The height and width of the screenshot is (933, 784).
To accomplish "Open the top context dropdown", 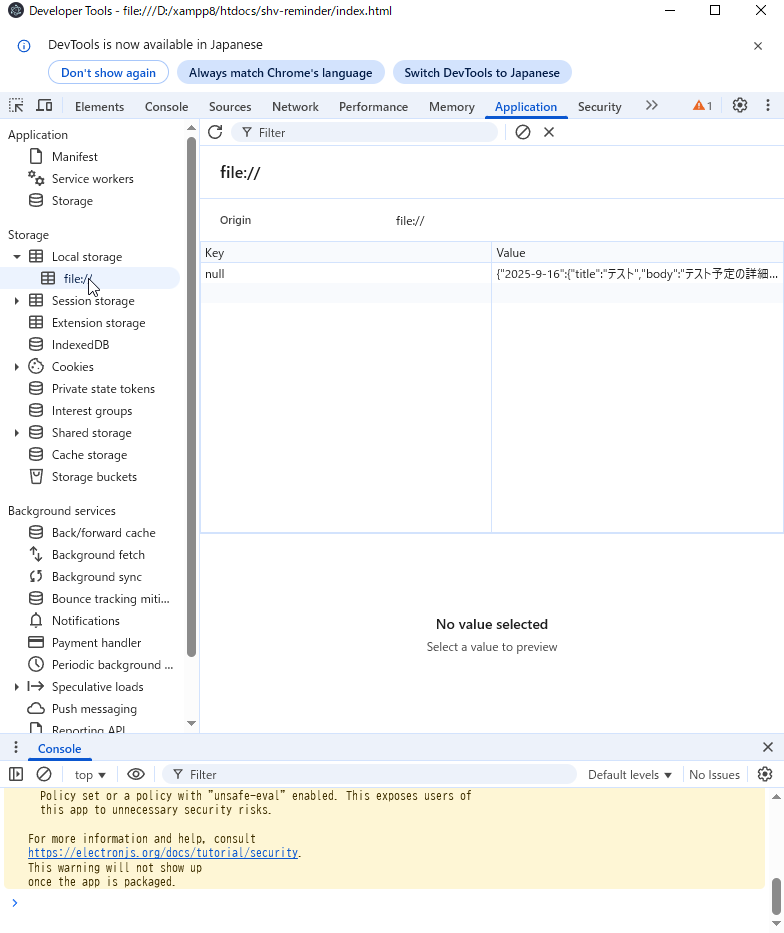I will coord(90,774).
